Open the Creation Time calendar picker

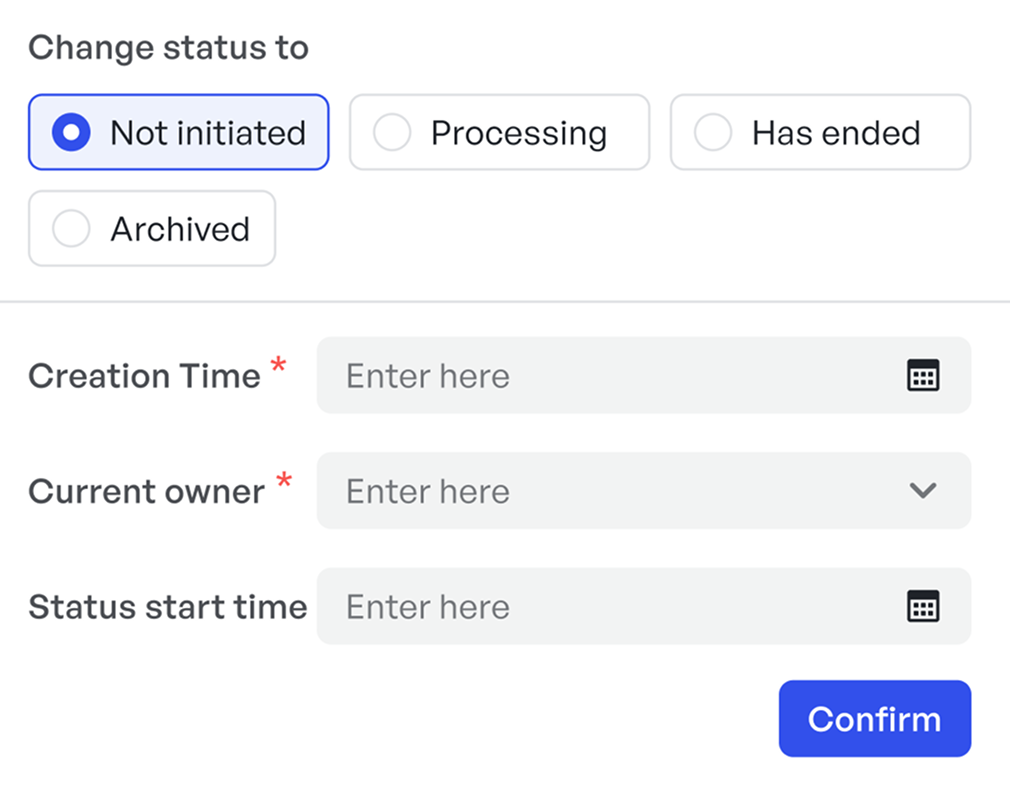point(921,375)
